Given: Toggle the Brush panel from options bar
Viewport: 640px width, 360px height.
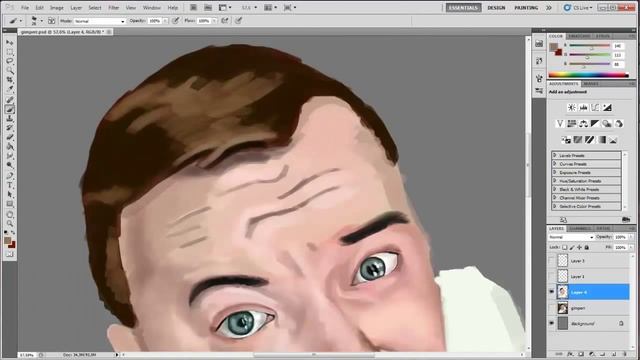Looking at the screenshot, I should (x=51, y=21).
